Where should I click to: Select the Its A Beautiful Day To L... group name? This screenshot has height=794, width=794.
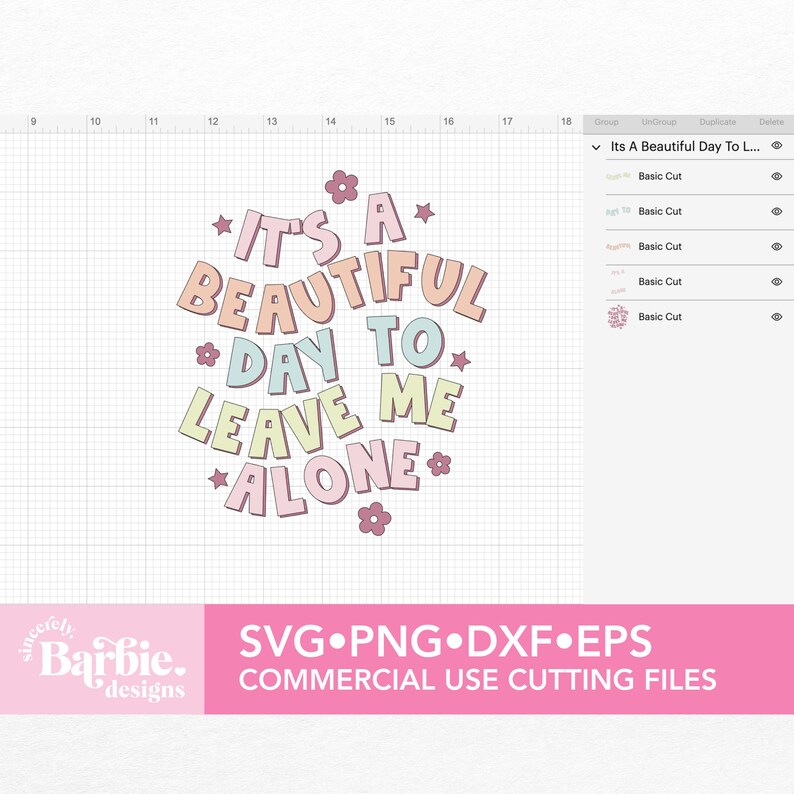[x=685, y=146]
